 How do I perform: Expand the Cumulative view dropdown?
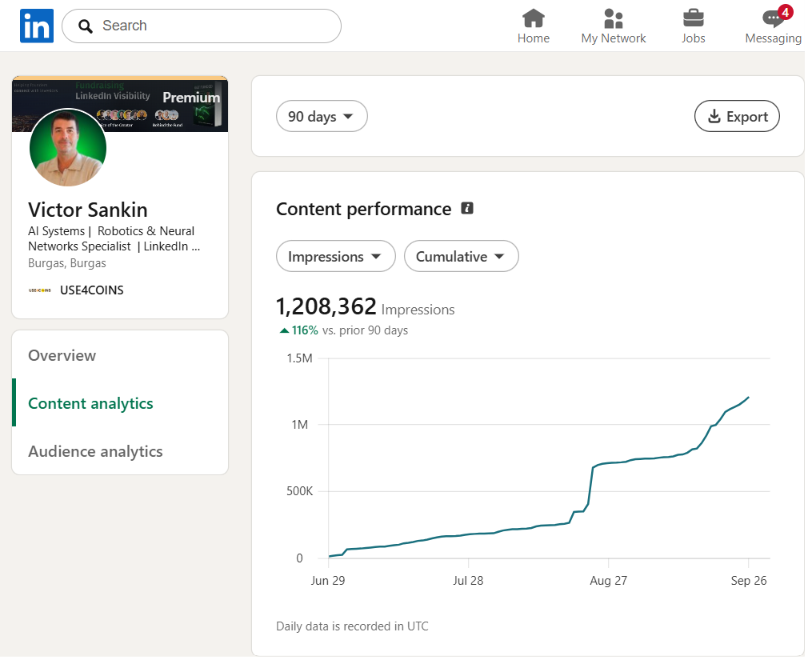coord(461,256)
